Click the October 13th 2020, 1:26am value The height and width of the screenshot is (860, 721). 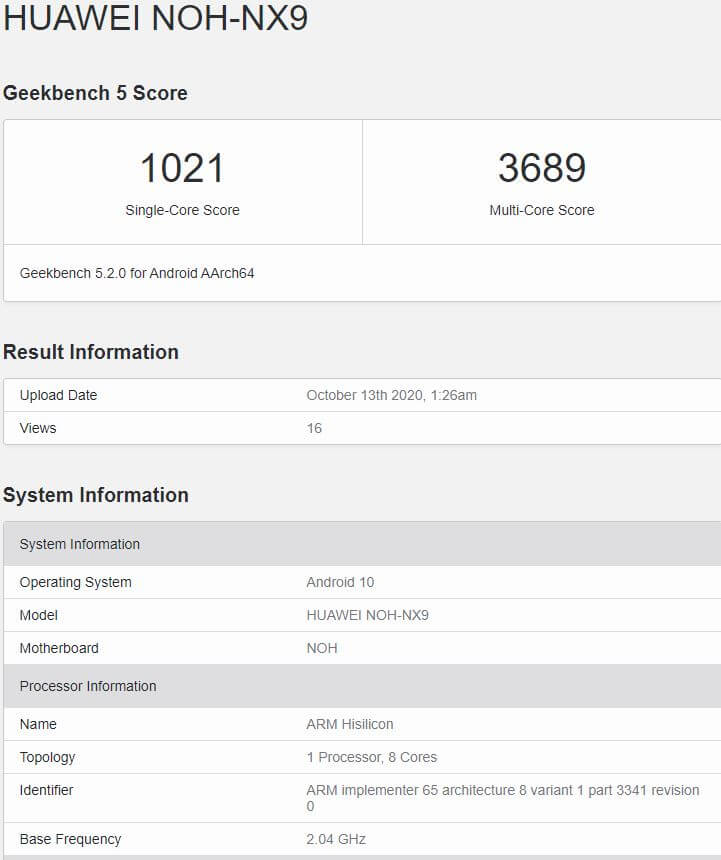tap(391, 395)
